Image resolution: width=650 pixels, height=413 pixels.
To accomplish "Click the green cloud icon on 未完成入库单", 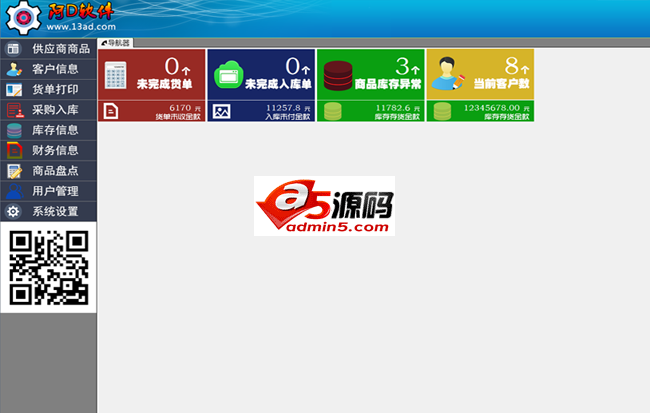I will click(228, 75).
